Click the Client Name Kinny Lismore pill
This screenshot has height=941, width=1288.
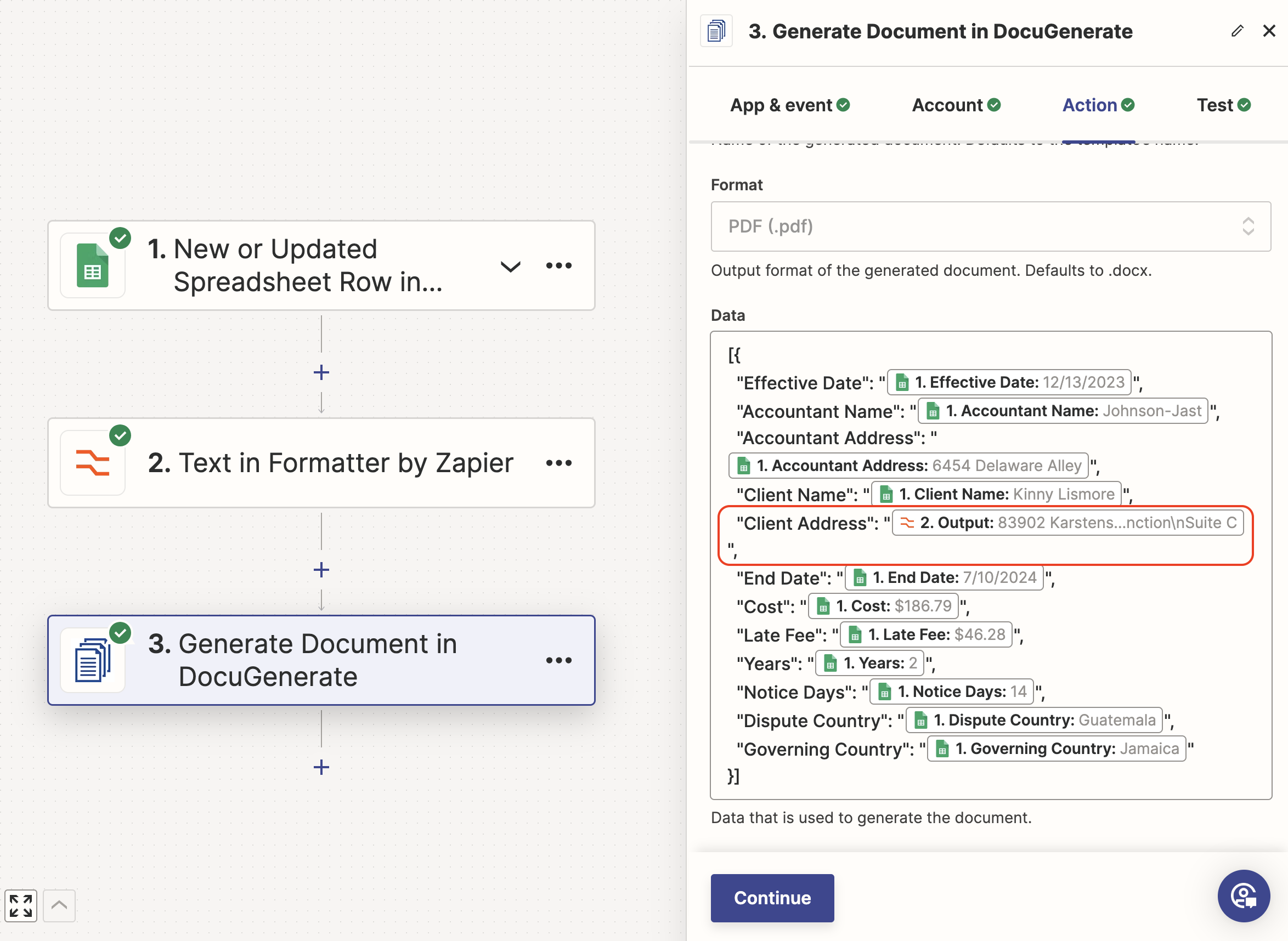[996, 494]
